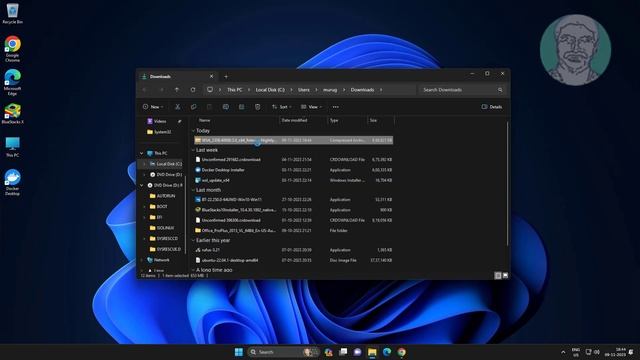640x360 pixels.
Task: Select Videos in the navigation pane
Action: 160,121
